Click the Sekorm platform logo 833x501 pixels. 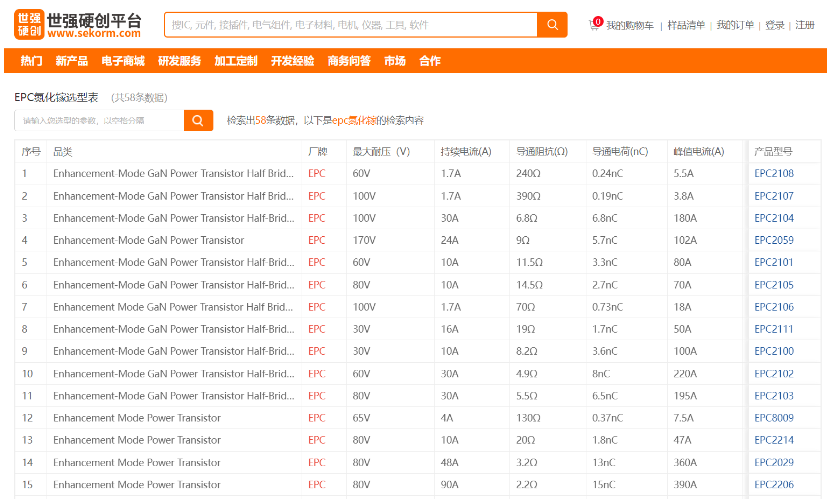coord(78,24)
